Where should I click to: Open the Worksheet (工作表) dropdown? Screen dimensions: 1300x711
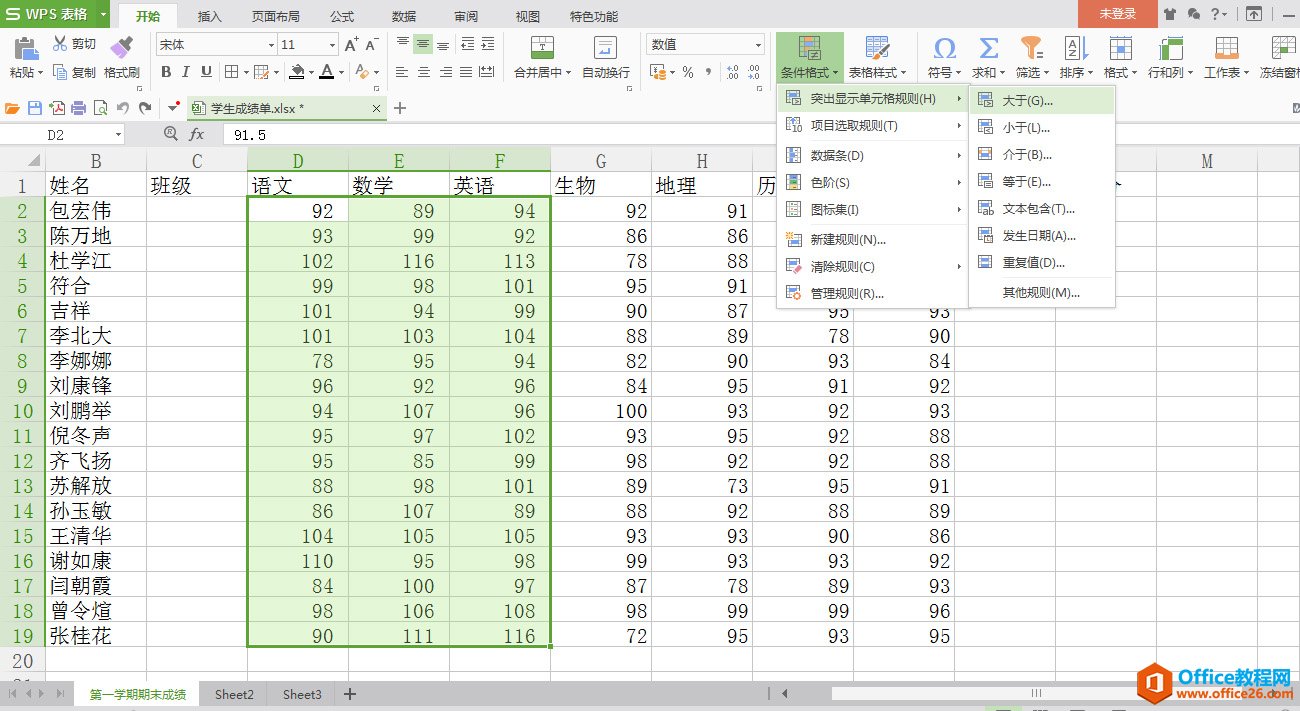(1225, 72)
